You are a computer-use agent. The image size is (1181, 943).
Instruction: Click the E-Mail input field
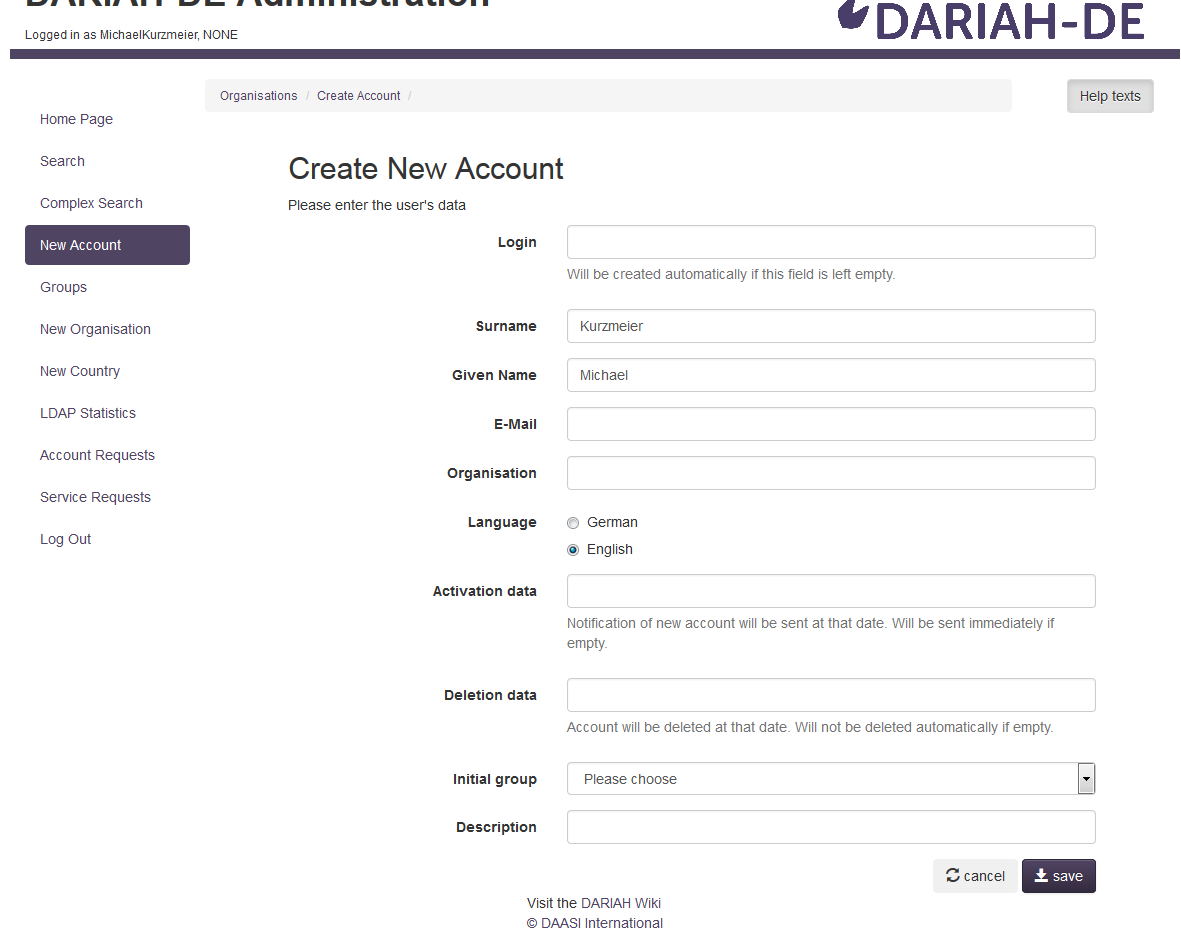point(830,424)
